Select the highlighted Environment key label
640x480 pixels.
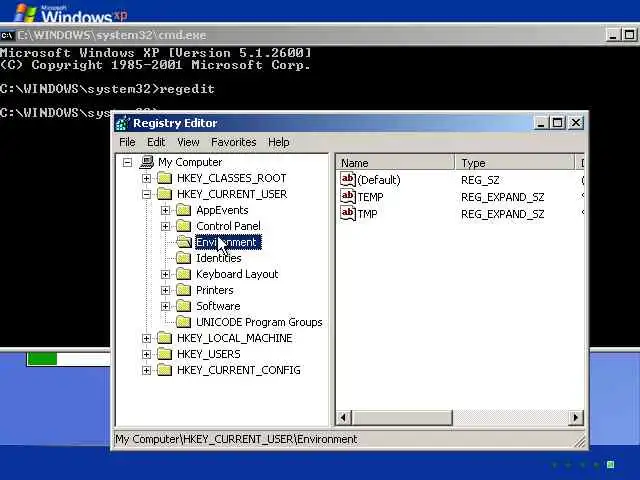pos(228,242)
